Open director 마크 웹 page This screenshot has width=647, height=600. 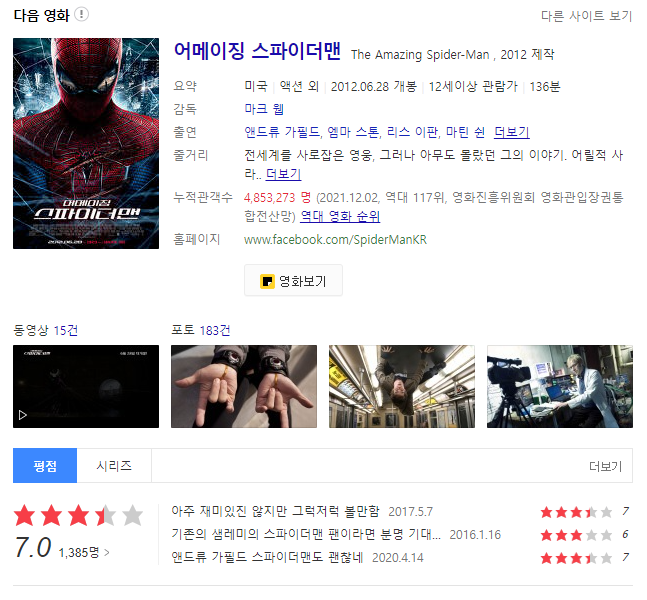264,109
